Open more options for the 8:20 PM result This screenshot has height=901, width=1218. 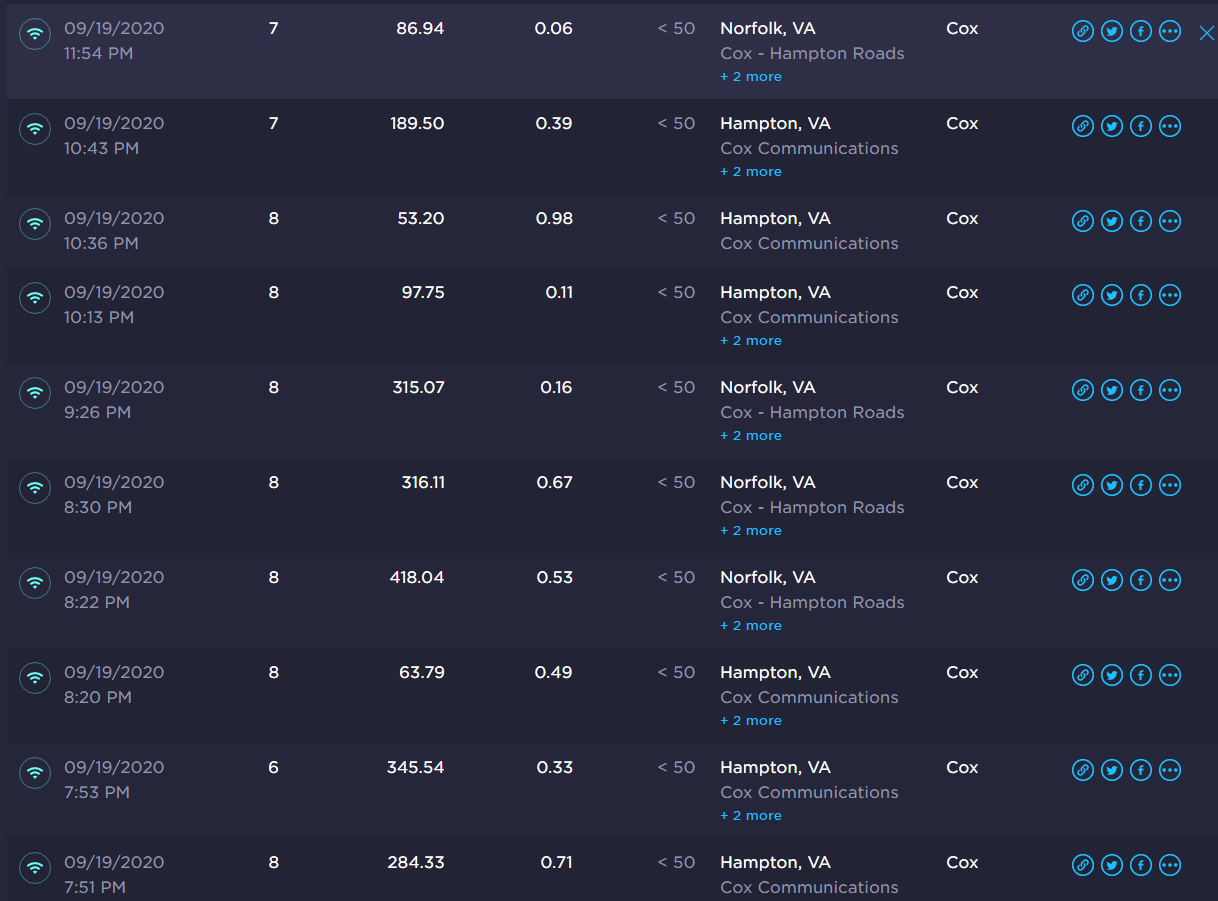click(x=1170, y=676)
